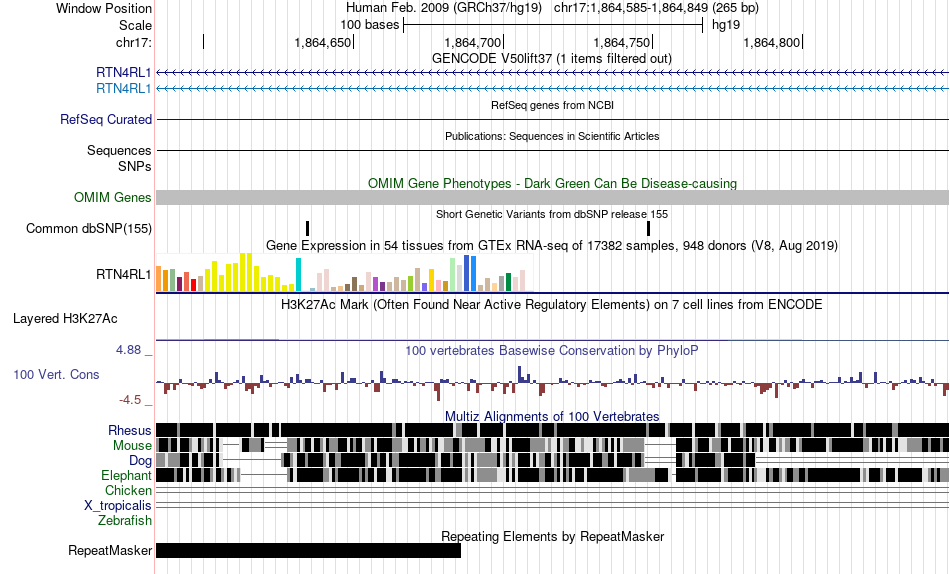Click the light blue RTN4RL1 transcript label
Screen dimensions: 950x574
coord(124,88)
